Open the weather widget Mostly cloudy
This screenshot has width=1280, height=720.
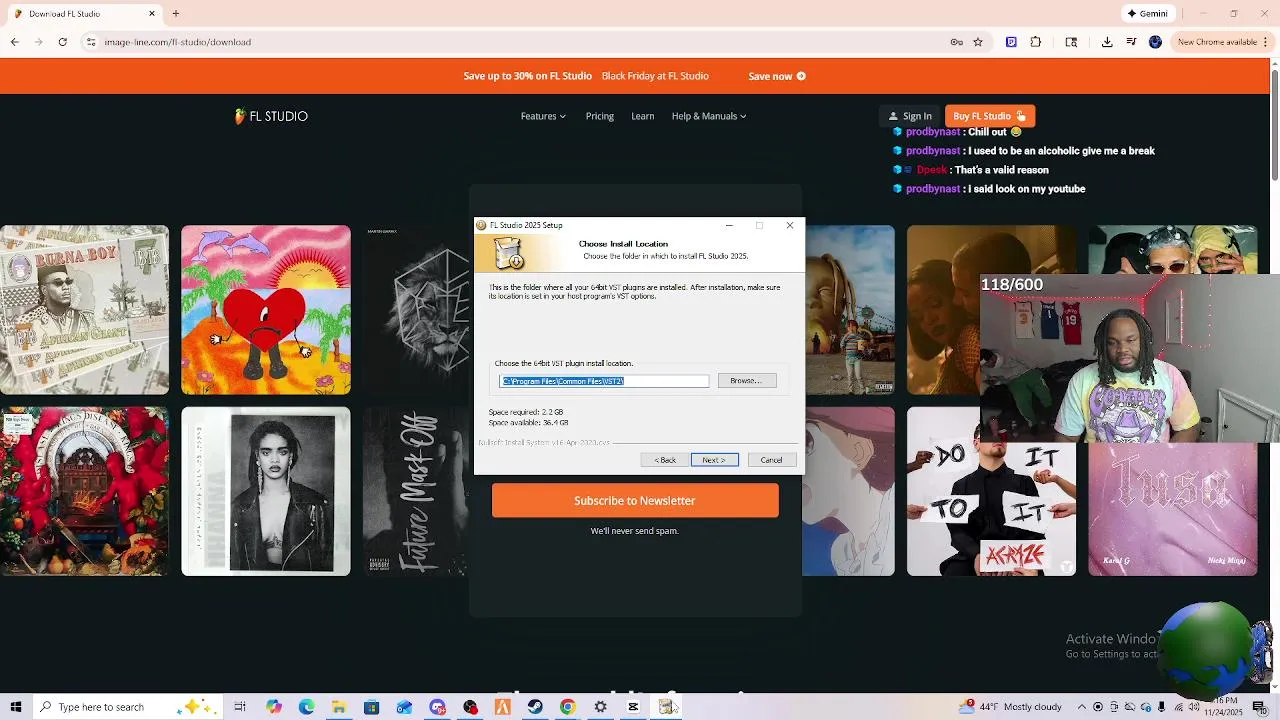pos(1011,707)
